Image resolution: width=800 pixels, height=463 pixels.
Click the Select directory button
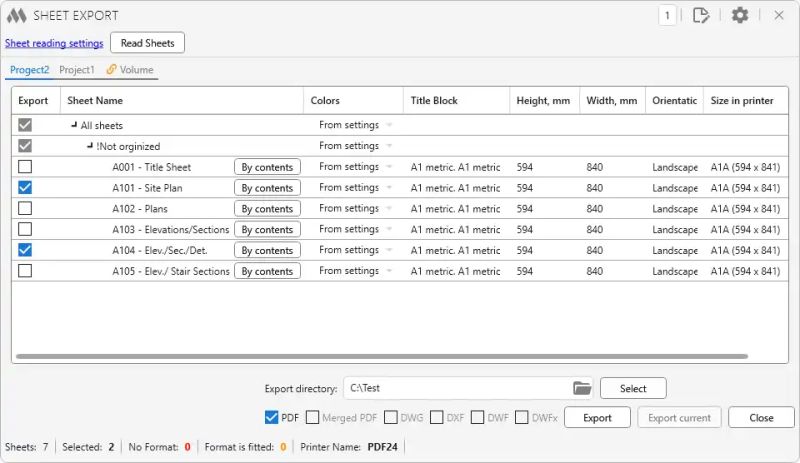click(x=633, y=388)
